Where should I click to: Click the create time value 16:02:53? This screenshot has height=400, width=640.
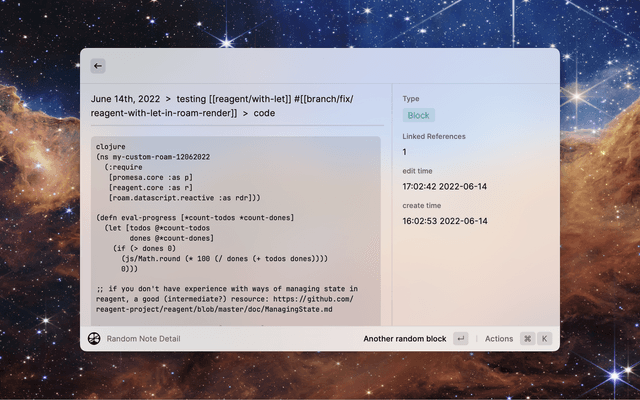point(443,220)
